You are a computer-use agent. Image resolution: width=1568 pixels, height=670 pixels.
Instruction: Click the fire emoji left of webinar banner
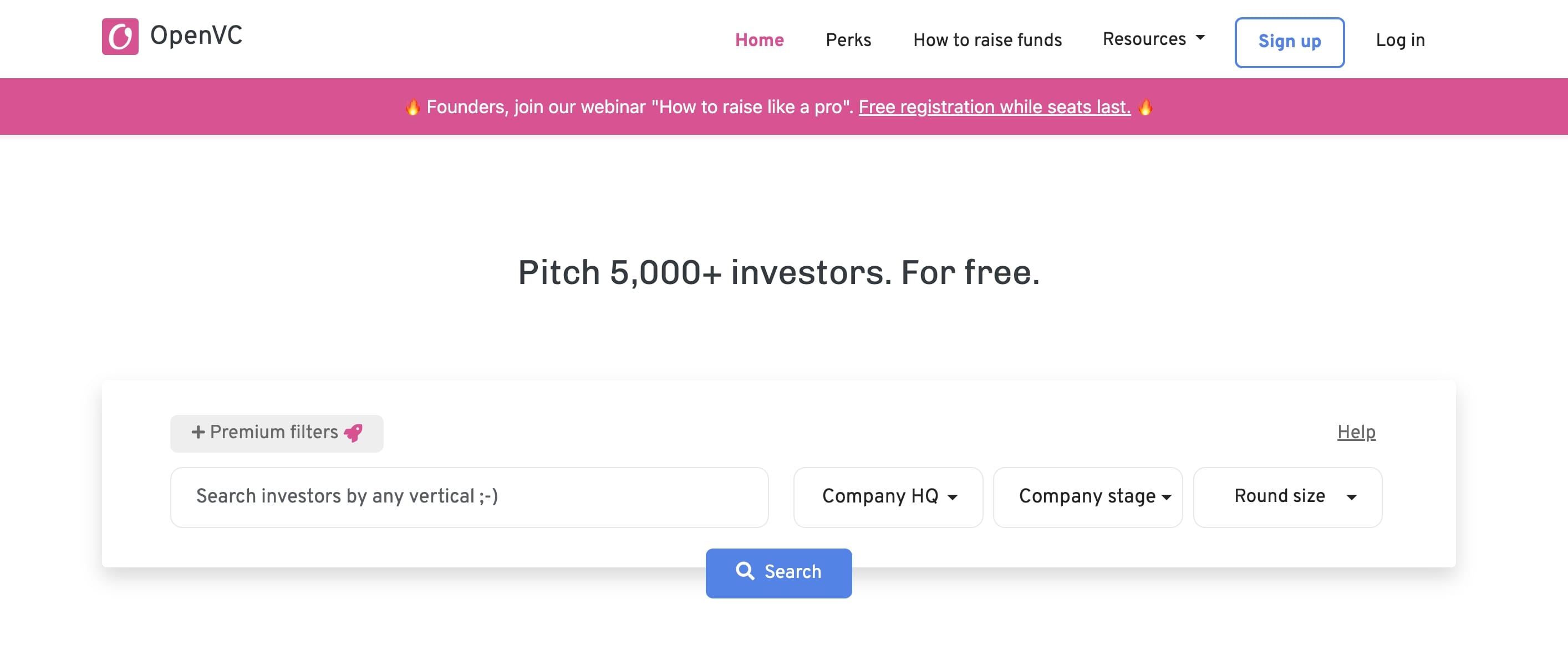coord(413,107)
